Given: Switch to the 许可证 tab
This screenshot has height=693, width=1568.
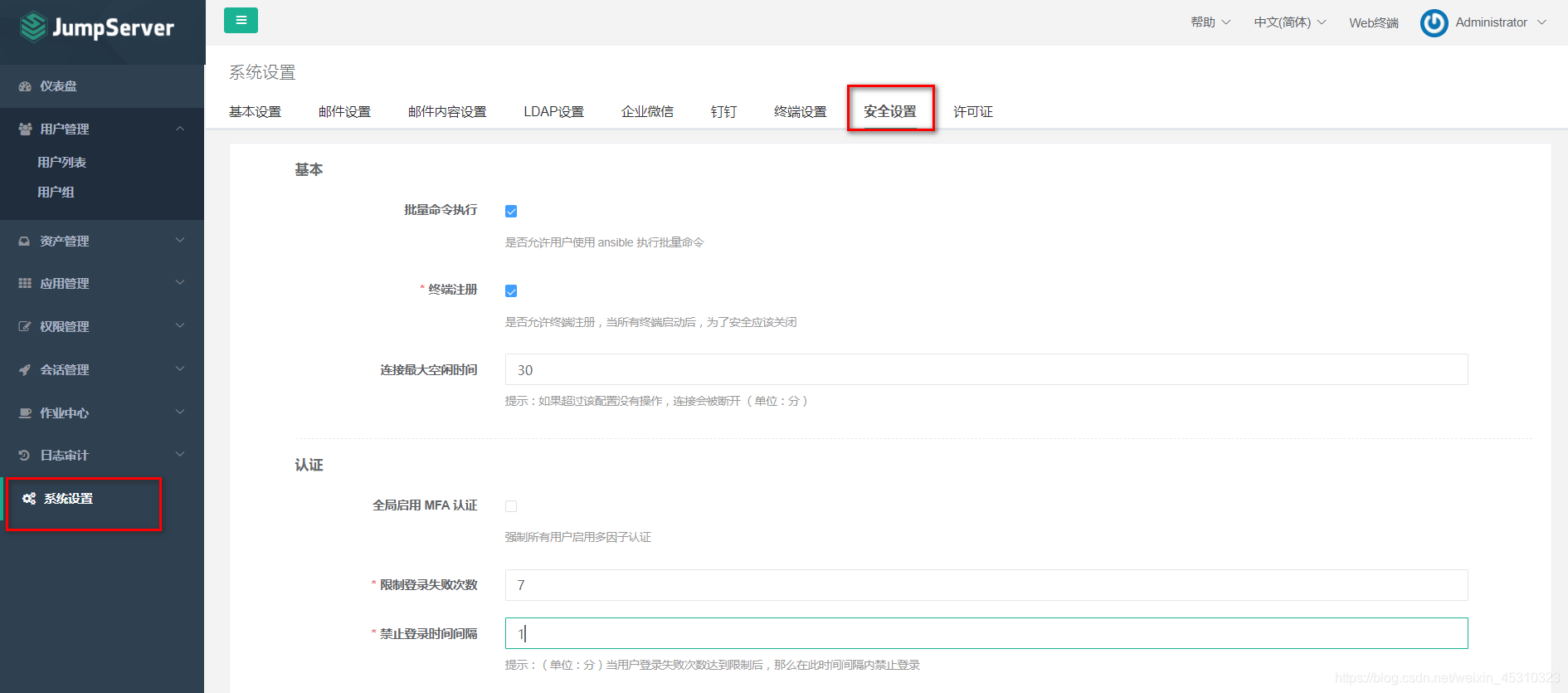Looking at the screenshot, I should [972, 111].
